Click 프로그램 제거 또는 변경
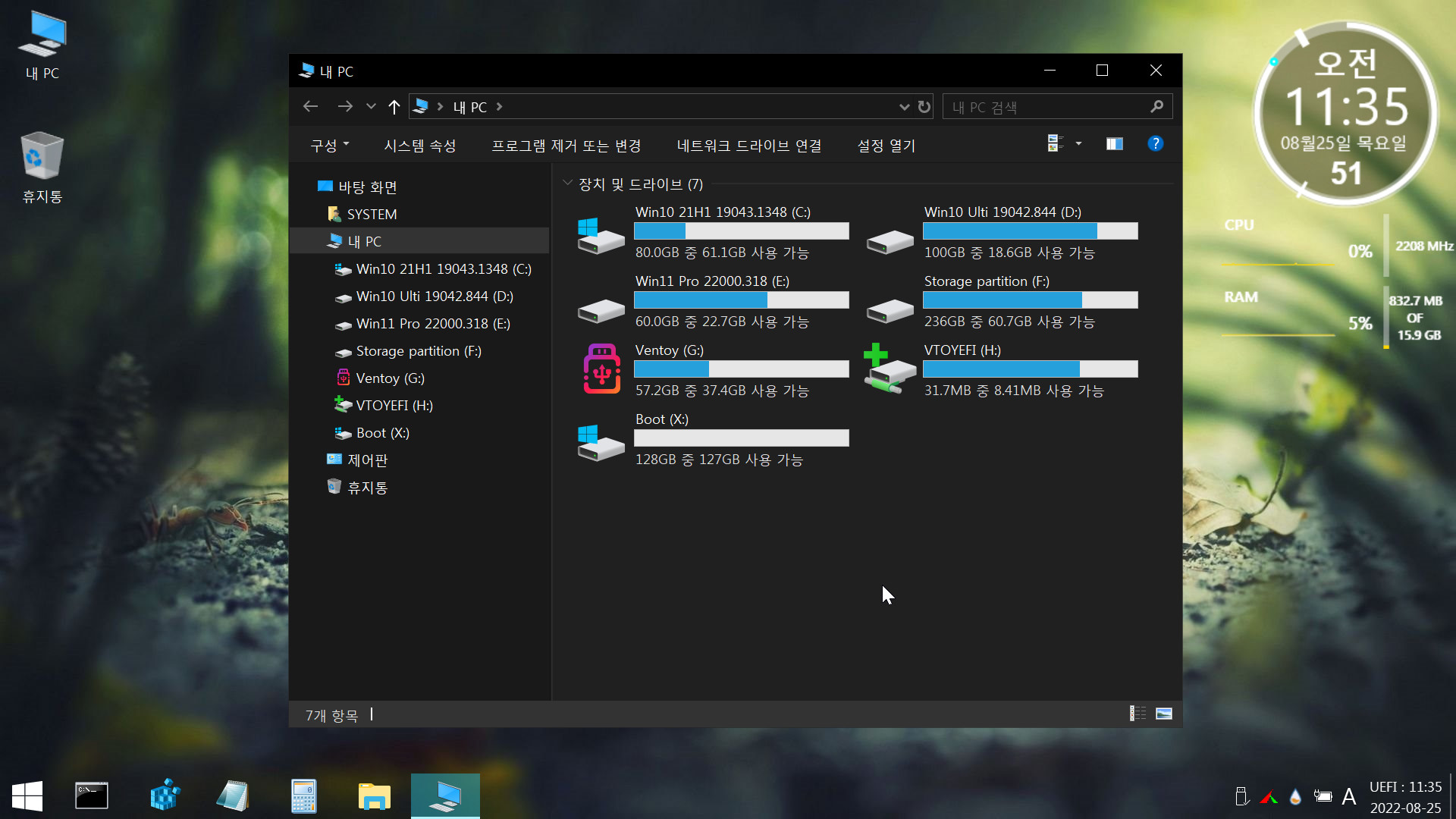This screenshot has height=819, width=1456. (566, 145)
